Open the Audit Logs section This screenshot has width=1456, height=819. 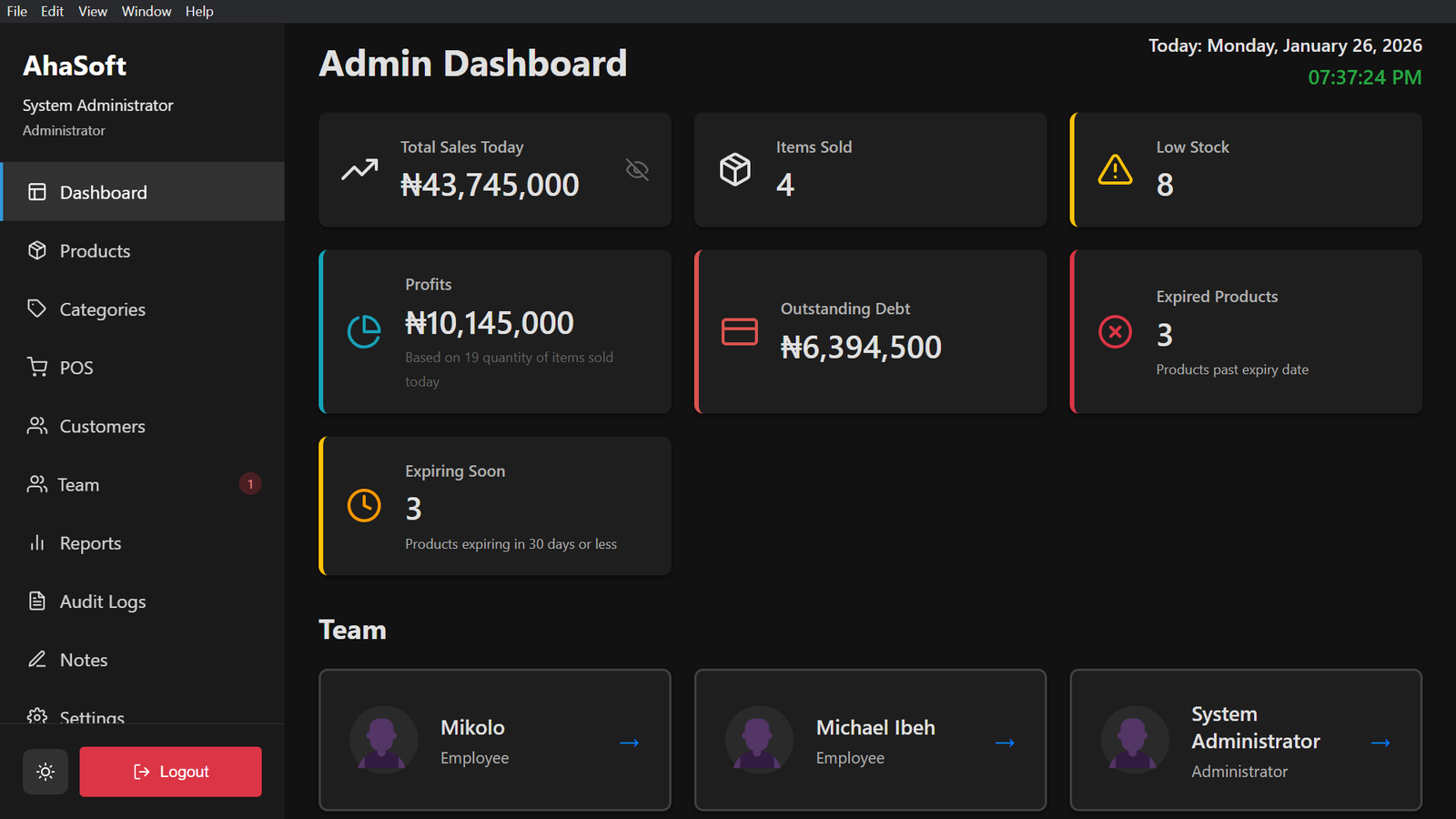pyautogui.click(x=102, y=601)
